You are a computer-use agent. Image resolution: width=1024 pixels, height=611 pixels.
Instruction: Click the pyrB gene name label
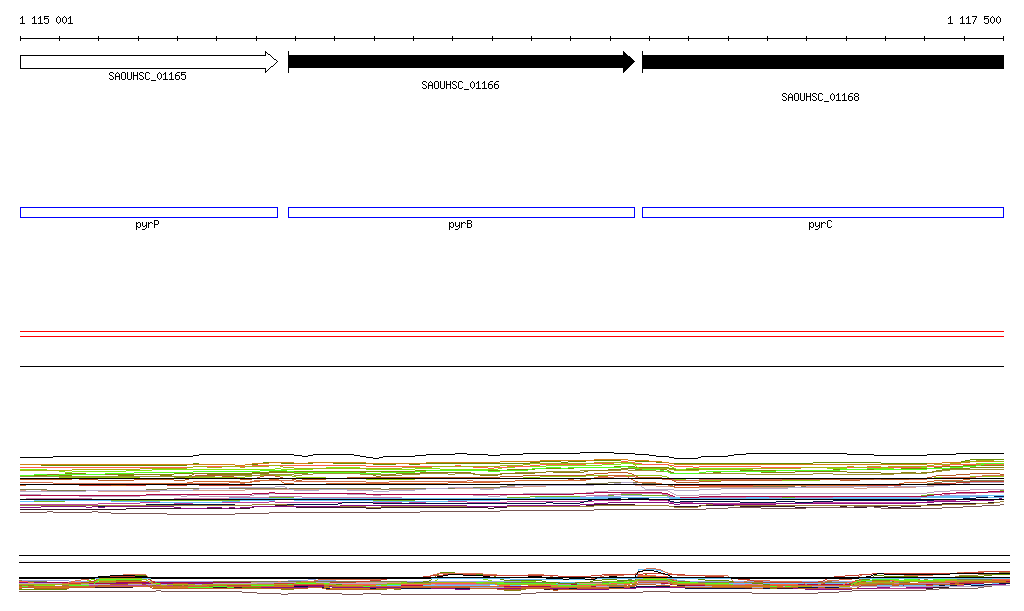click(x=460, y=225)
